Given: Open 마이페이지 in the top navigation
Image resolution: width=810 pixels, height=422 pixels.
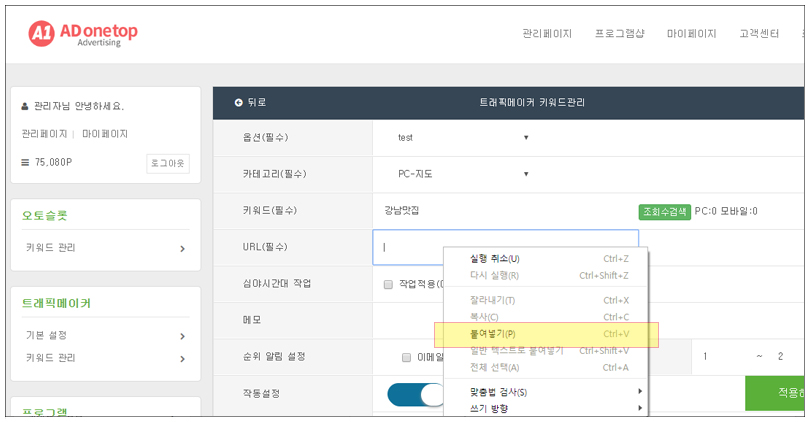Looking at the screenshot, I should click(691, 34).
